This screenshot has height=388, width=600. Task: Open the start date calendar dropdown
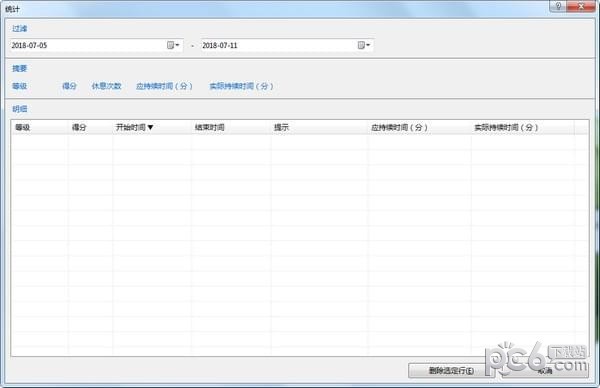pos(173,45)
